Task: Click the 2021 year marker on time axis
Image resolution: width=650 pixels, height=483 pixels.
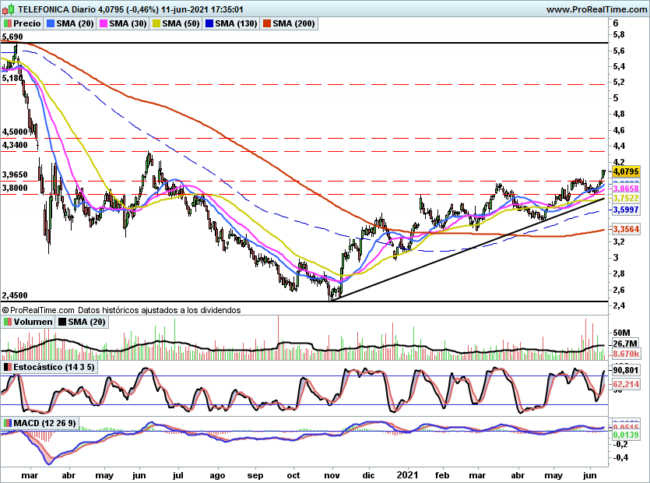Action: click(x=407, y=475)
